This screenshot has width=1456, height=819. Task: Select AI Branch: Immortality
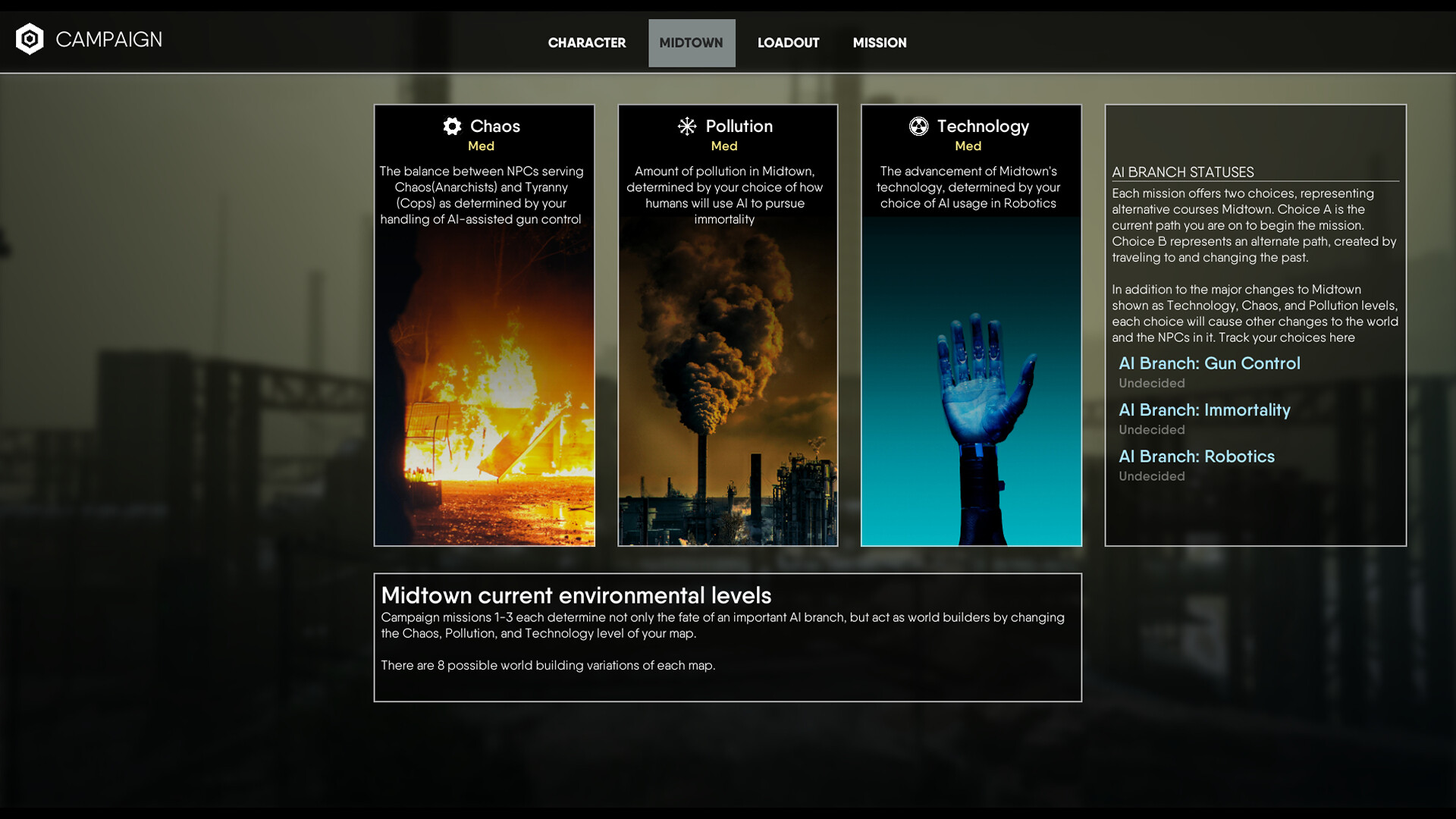[1204, 409]
